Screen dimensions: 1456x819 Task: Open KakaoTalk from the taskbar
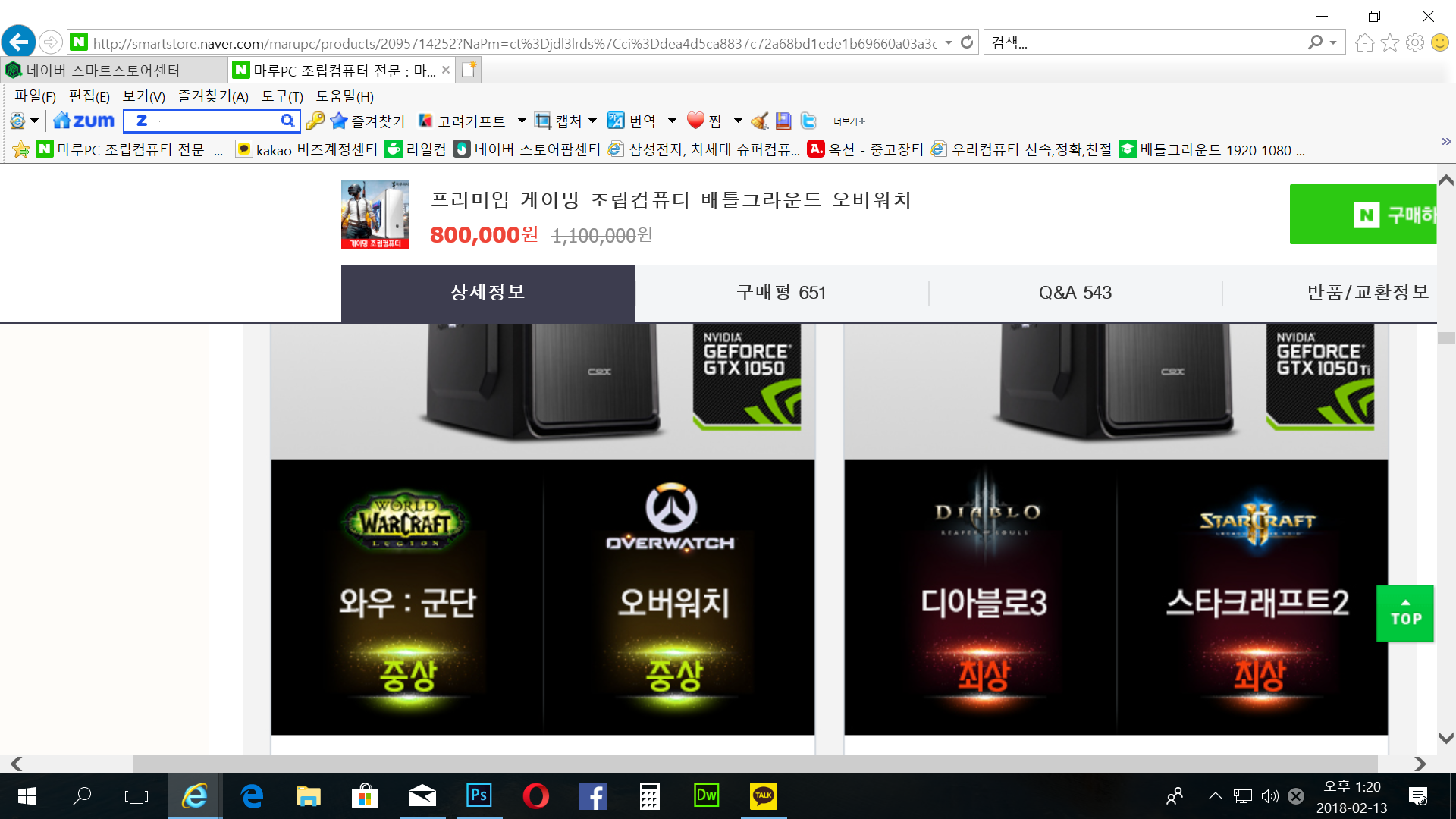click(764, 796)
